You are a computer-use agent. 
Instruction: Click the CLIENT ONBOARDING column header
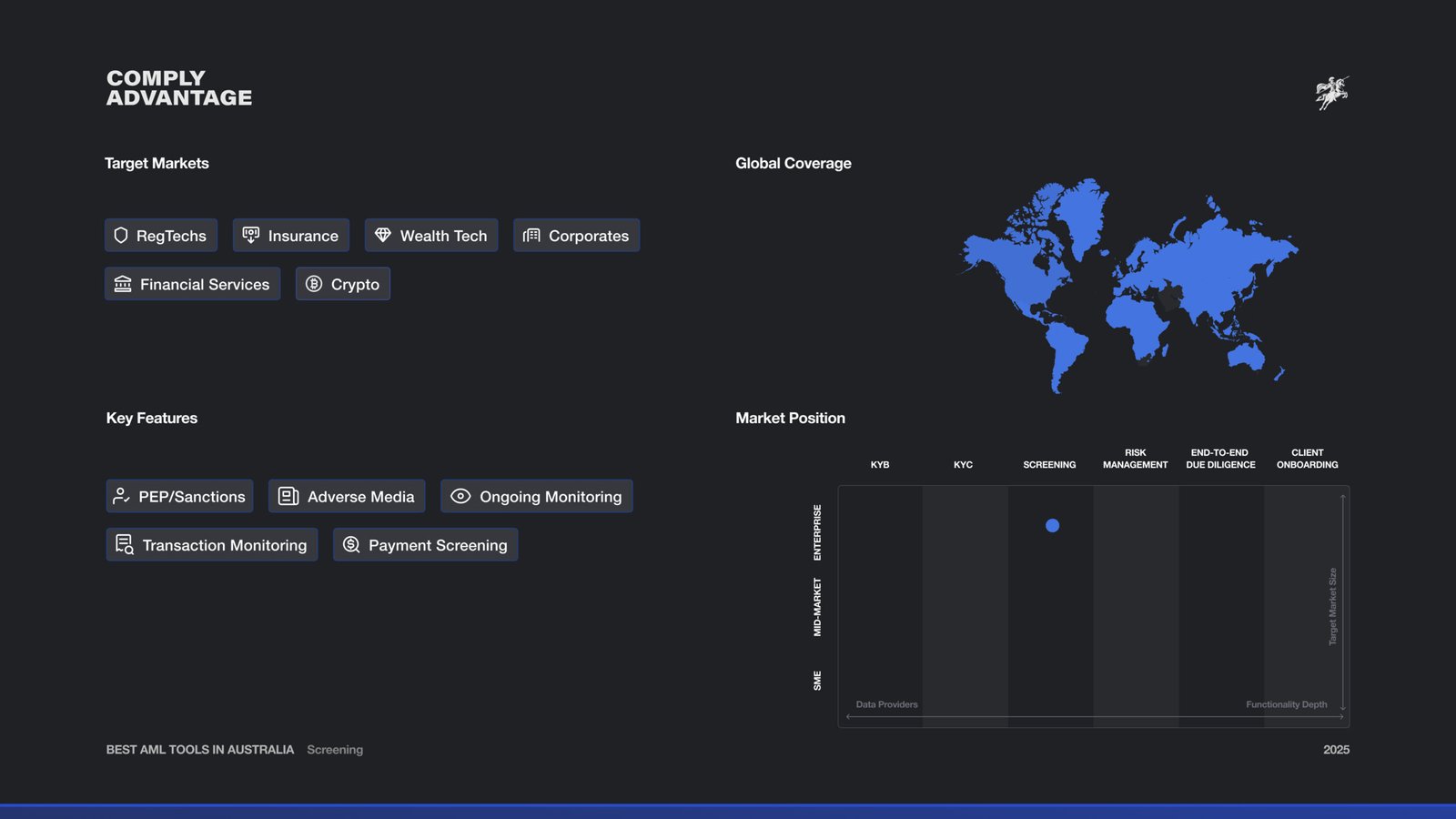[x=1307, y=459]
